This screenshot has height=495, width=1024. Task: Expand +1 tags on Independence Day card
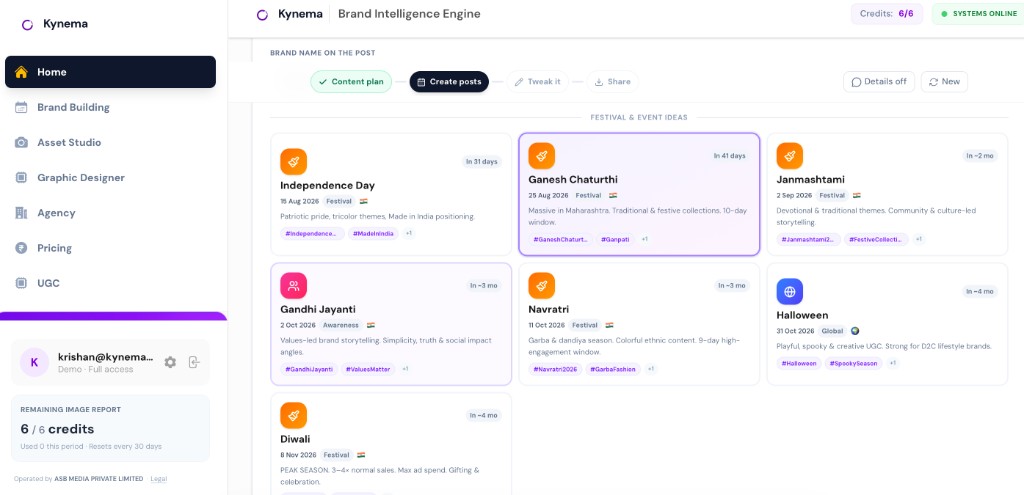point(409,233)
